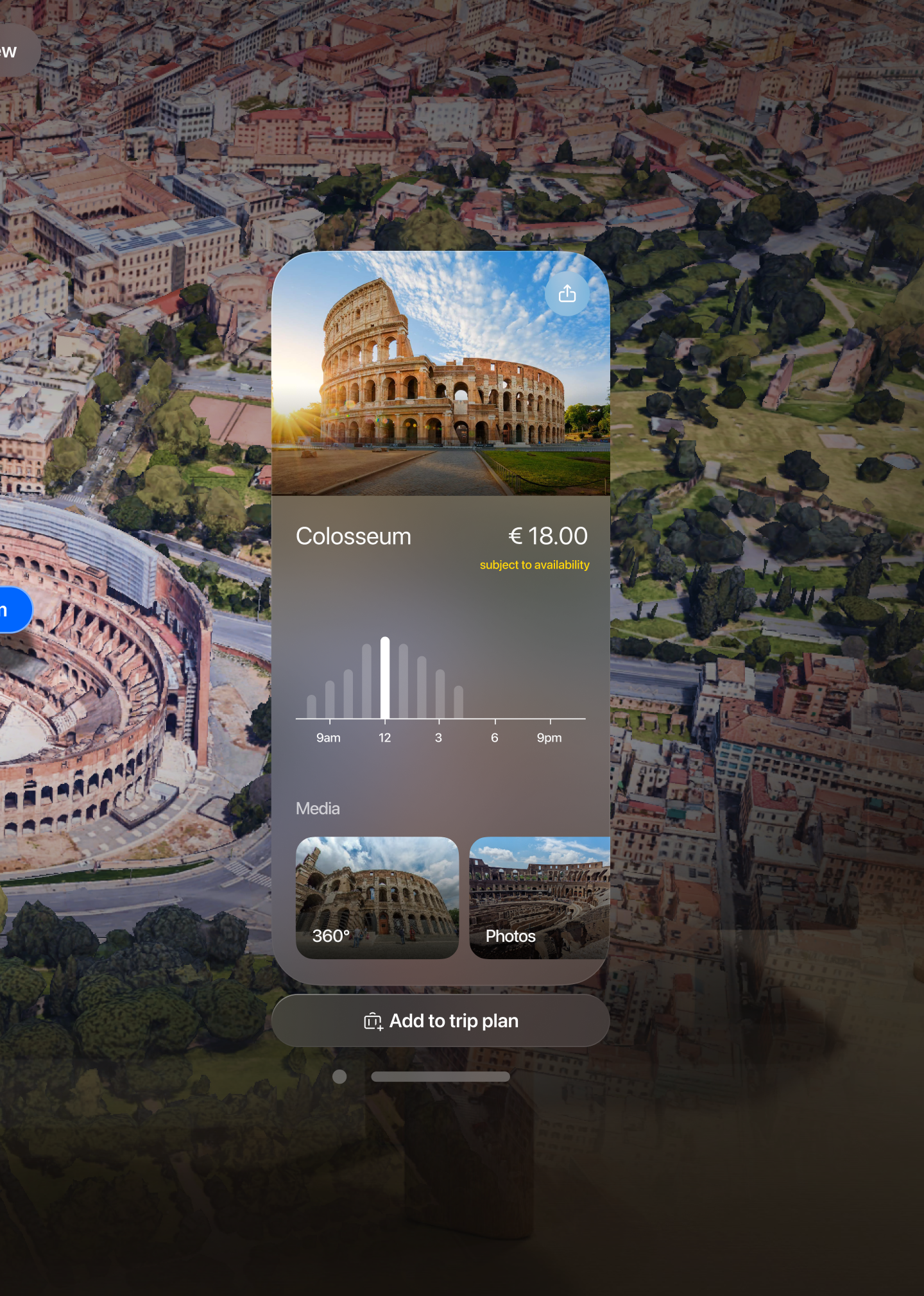Tap the share icon on Colosseum photo
924x1296 pixels.
[567, 294]
